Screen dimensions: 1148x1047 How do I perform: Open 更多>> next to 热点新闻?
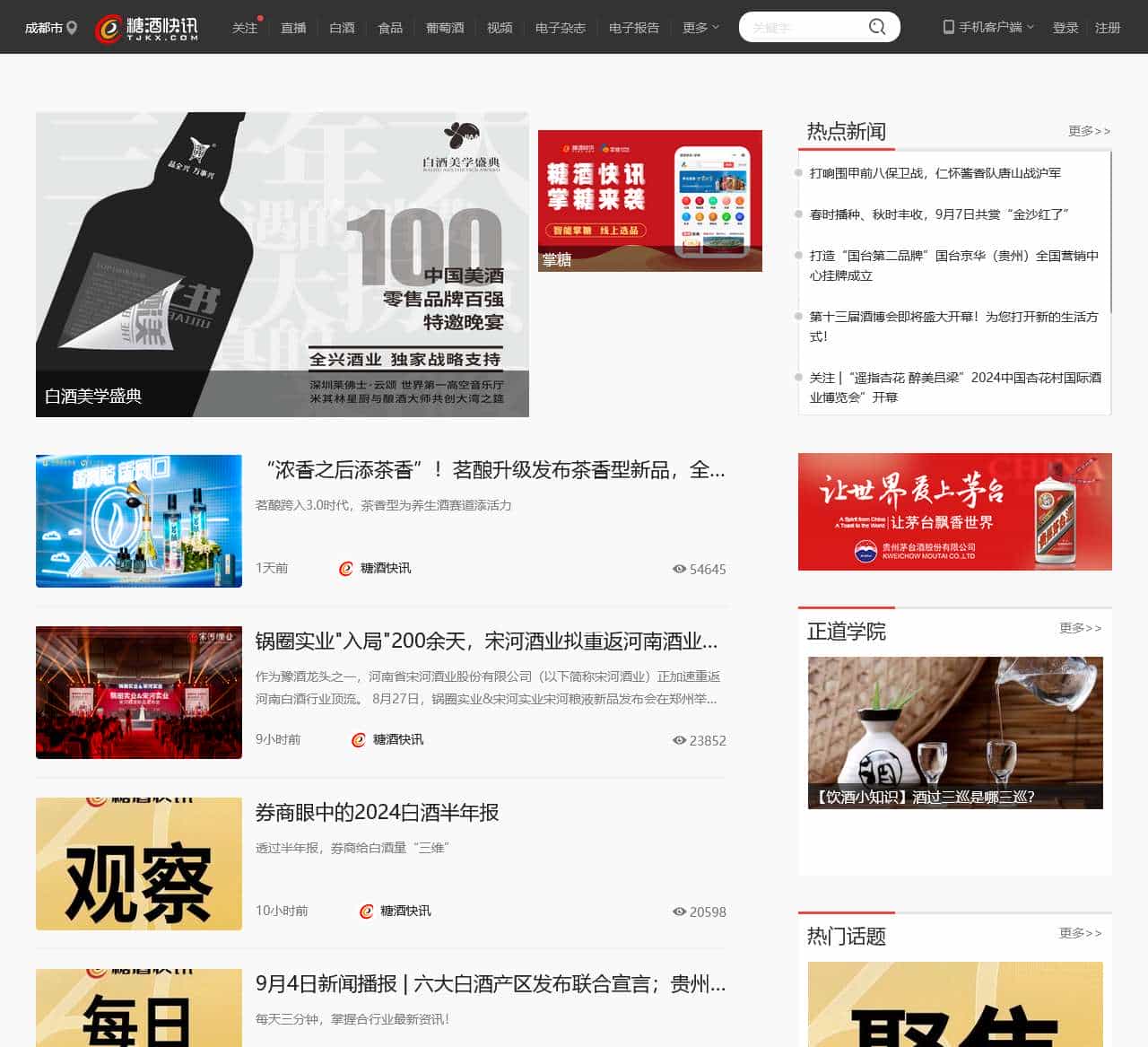pyautogui.click(x=1089, y=131)
